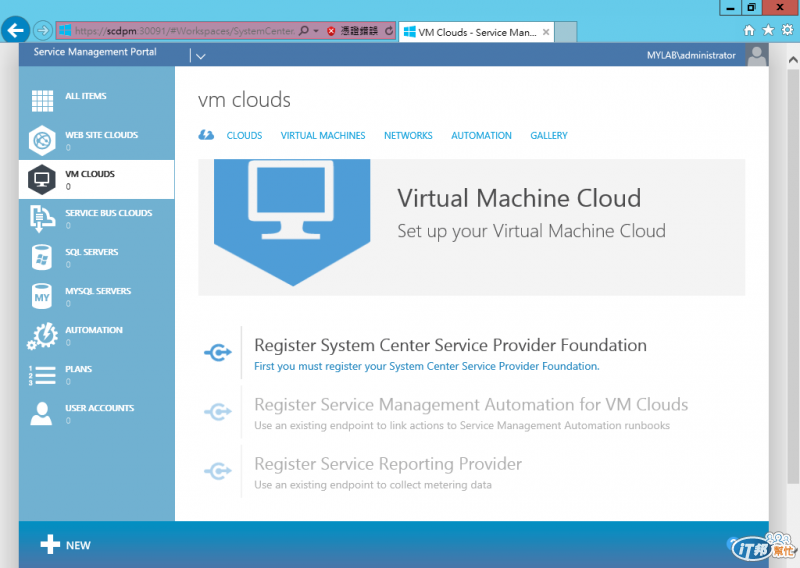Image resolution: width=800 pixels, height=568 pixels.
Task: Open the browser Home icon
Action: [x=749, y=31]
